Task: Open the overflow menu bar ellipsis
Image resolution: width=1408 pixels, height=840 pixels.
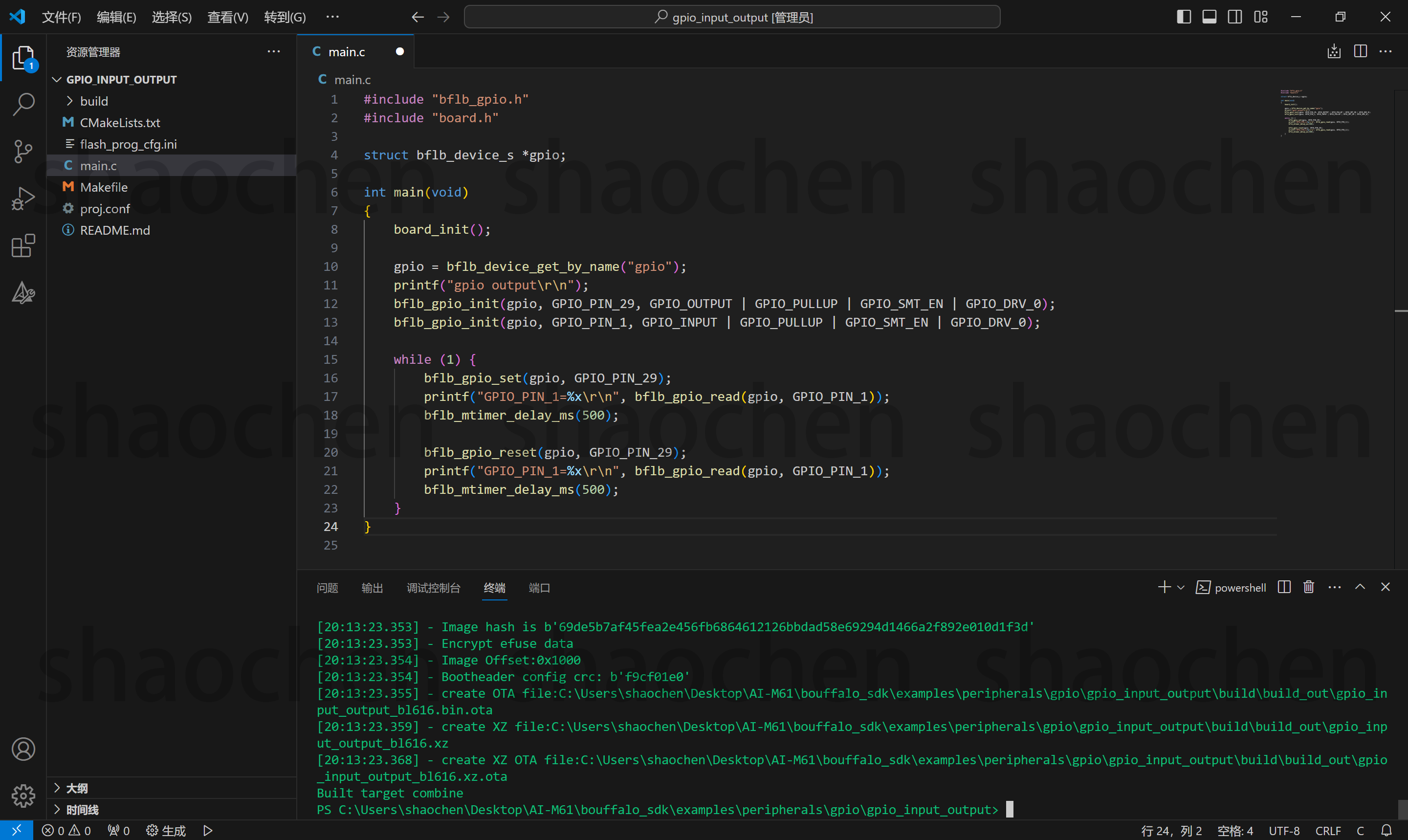Action: pos(332,17)
